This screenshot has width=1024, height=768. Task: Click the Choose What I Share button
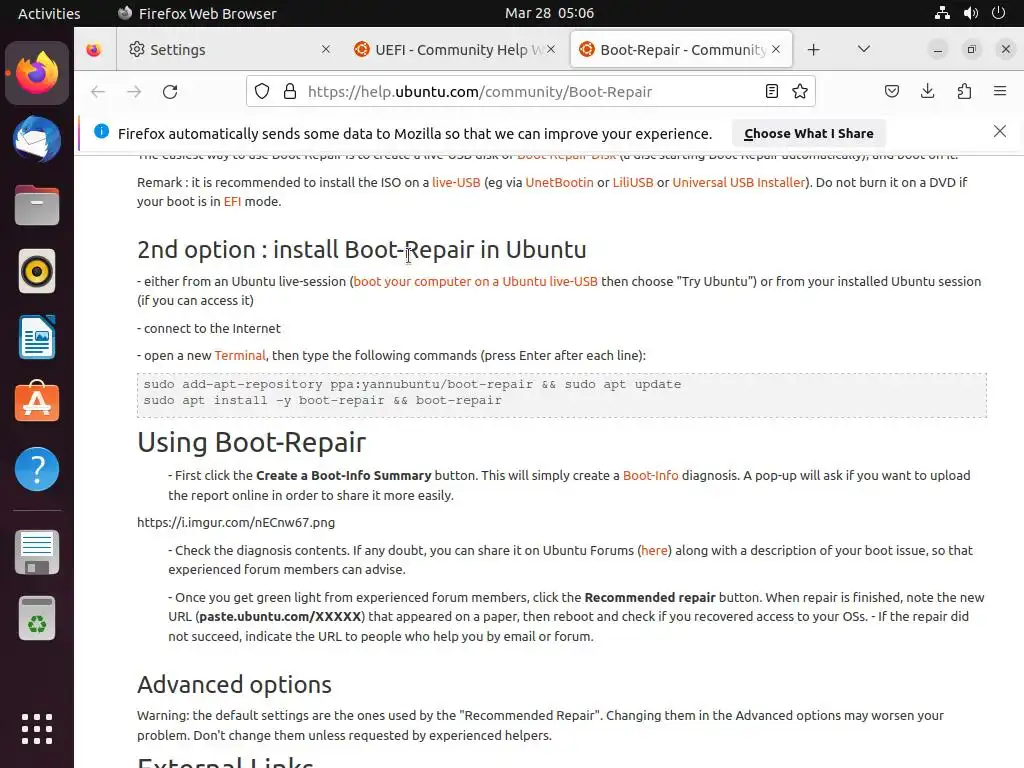(x=808, y=133)
